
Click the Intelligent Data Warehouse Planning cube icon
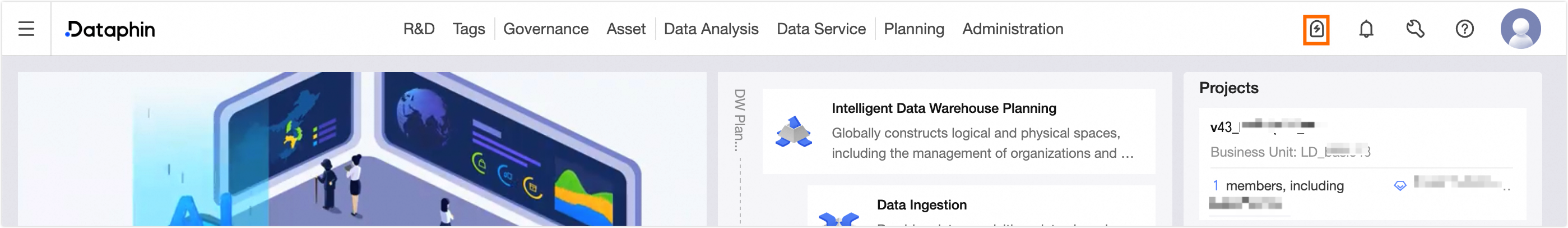[793, 131]
